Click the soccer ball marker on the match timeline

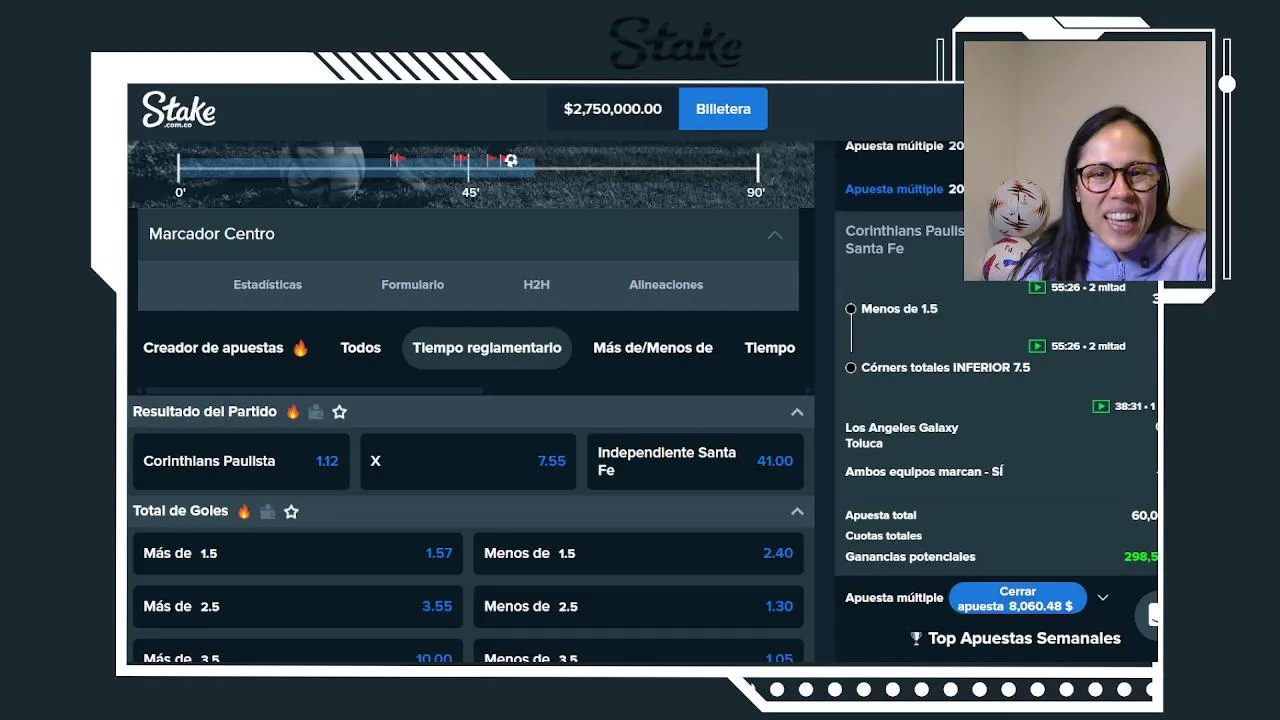point(511,160)
